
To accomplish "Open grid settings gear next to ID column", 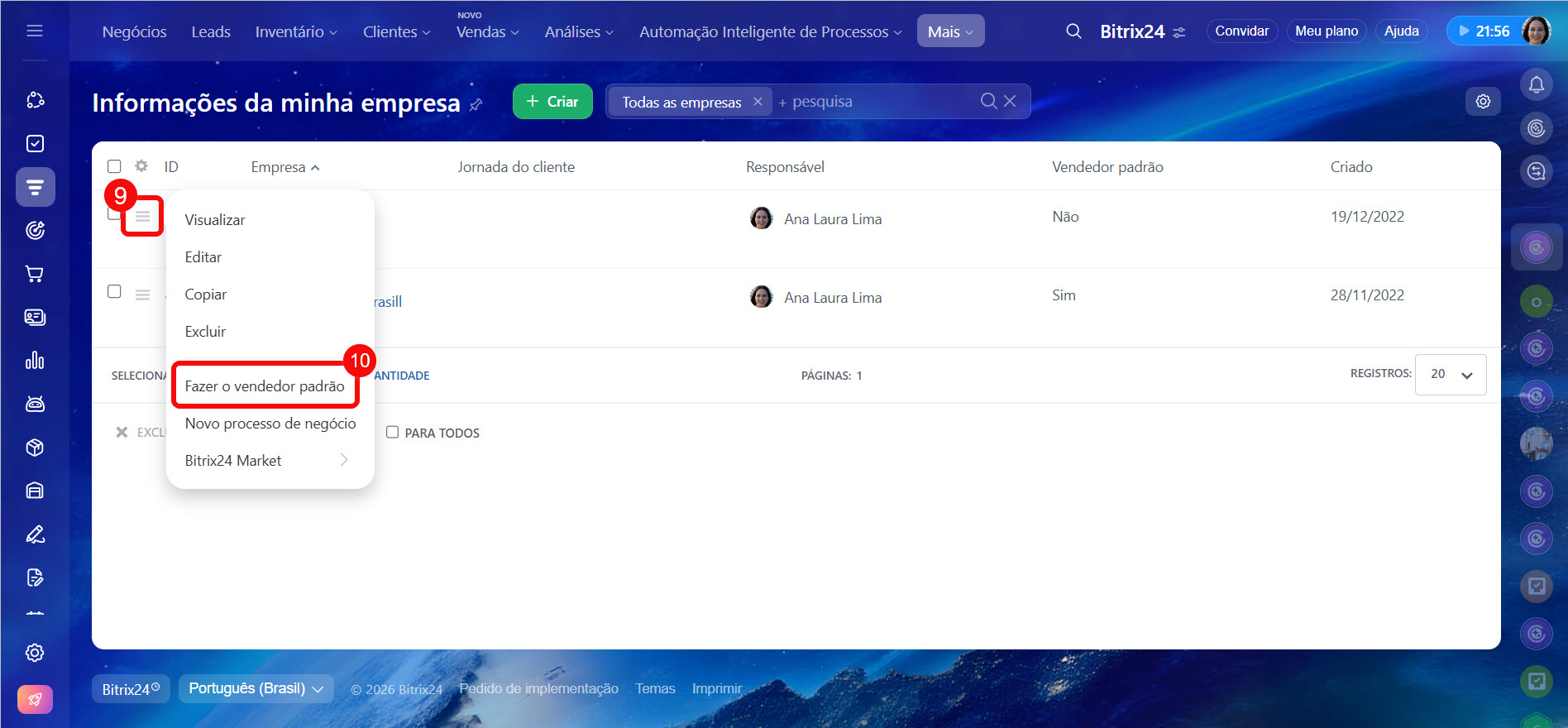I will coord(141,166).
